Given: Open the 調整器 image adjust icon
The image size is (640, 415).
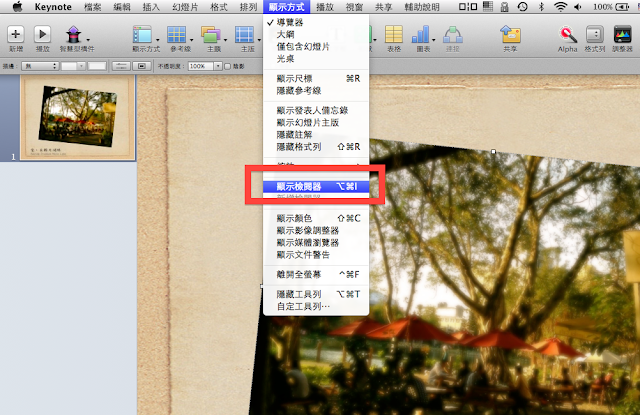Looking at the screenshot, I should 622,34.
